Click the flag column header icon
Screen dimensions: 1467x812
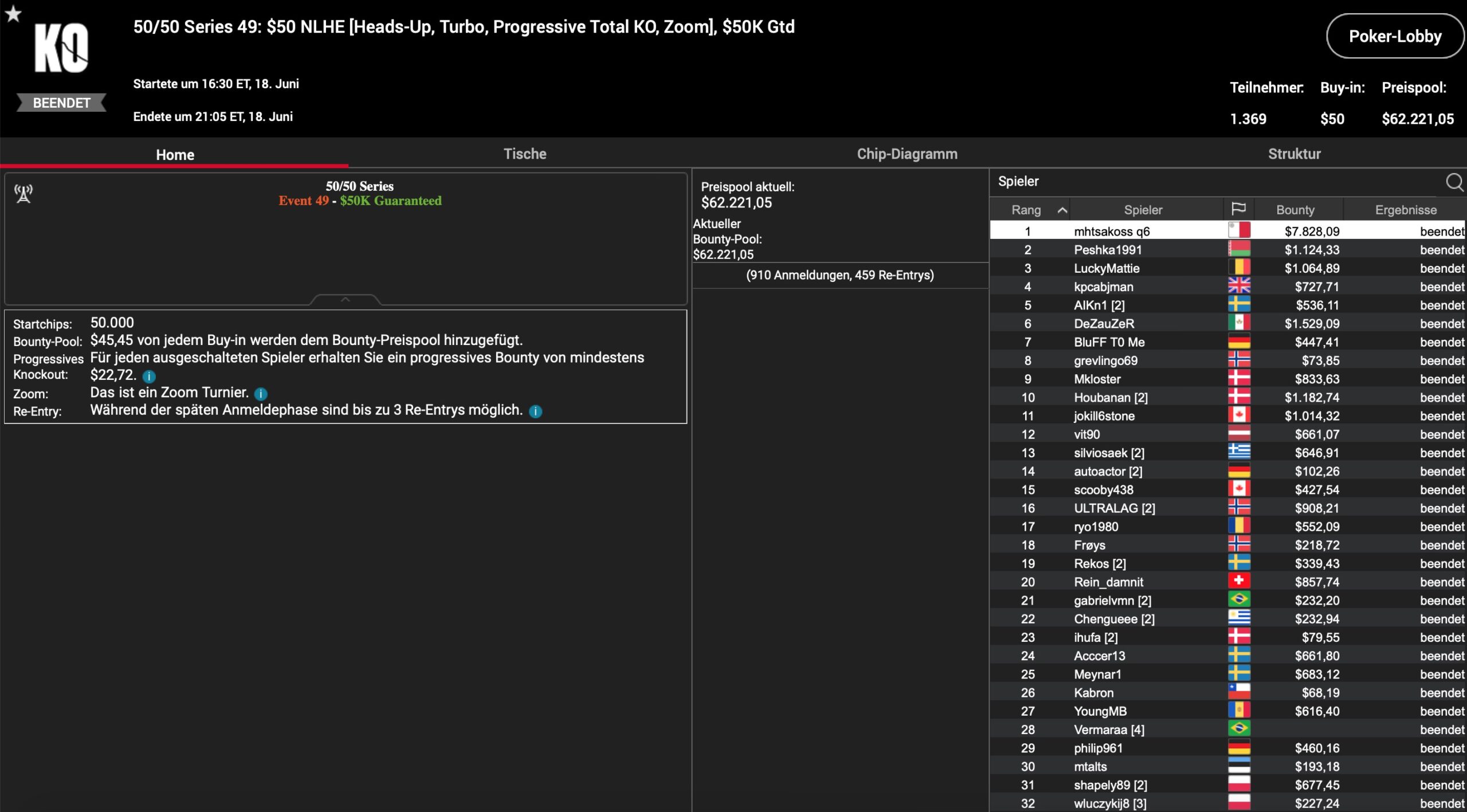(x=1238, y=209)
